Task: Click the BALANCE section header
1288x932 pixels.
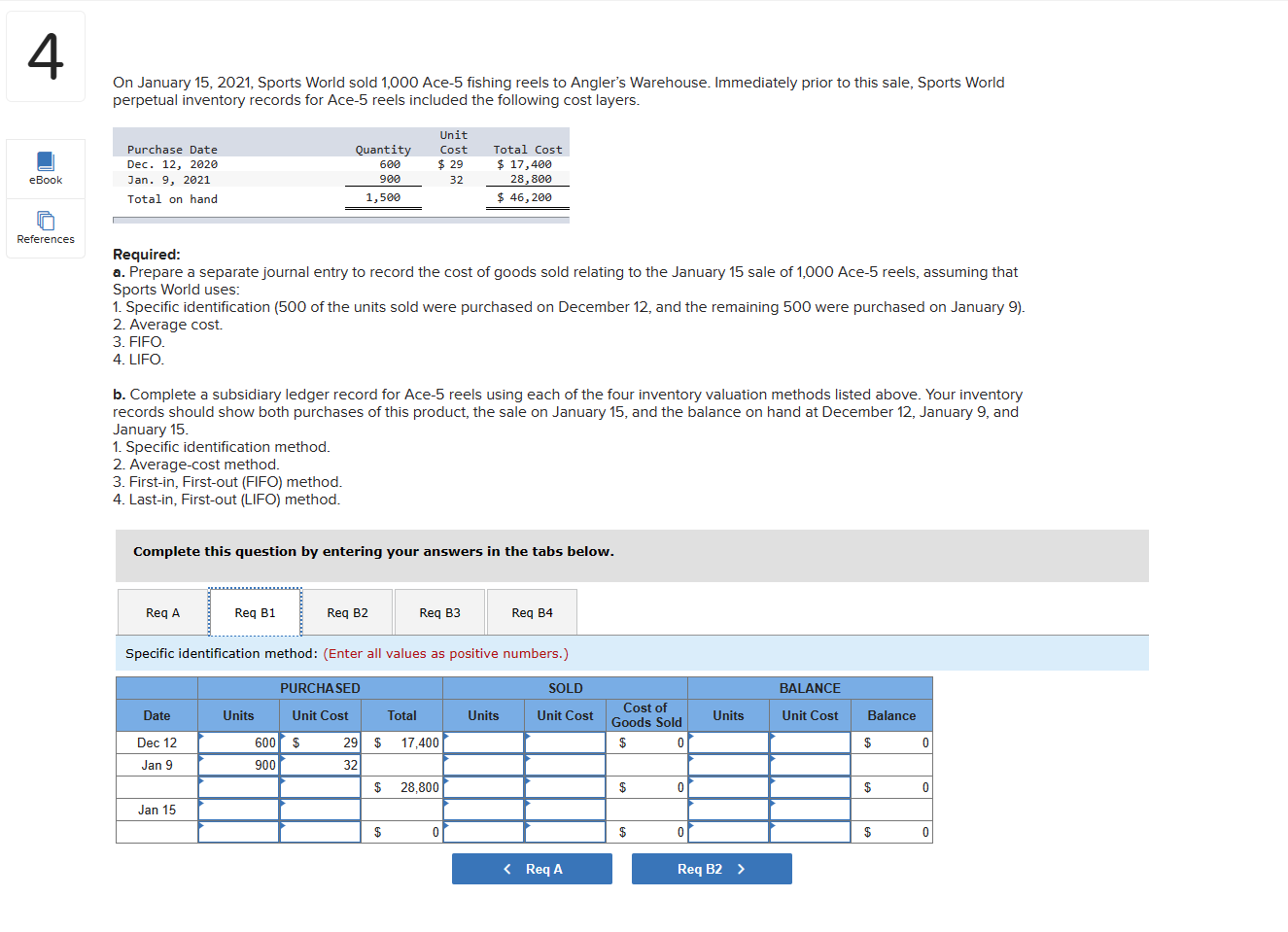Action: [810, 688]
